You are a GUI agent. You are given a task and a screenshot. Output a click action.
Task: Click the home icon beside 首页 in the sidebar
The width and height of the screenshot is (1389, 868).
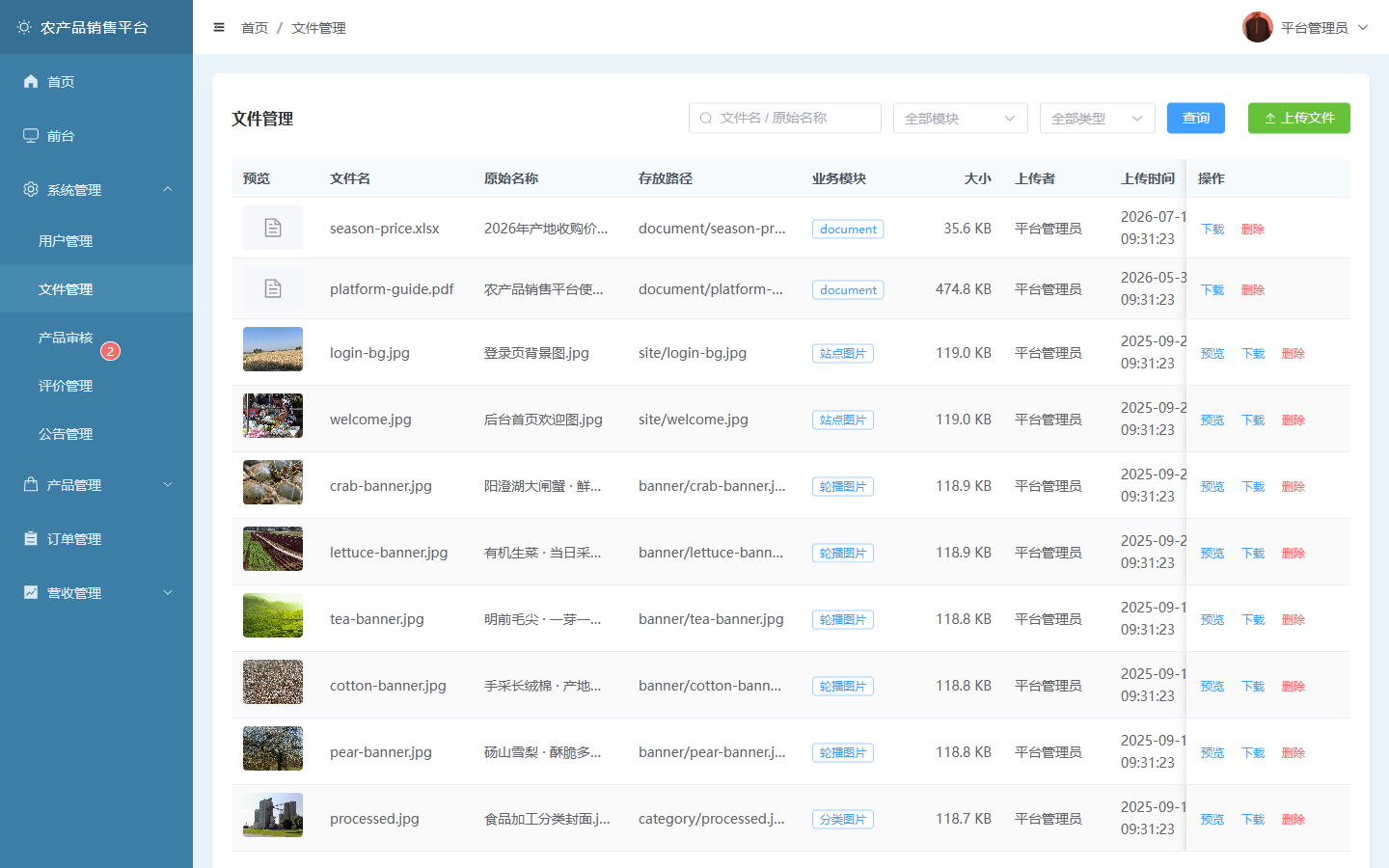pyautogui.click(x=31, y=82)
